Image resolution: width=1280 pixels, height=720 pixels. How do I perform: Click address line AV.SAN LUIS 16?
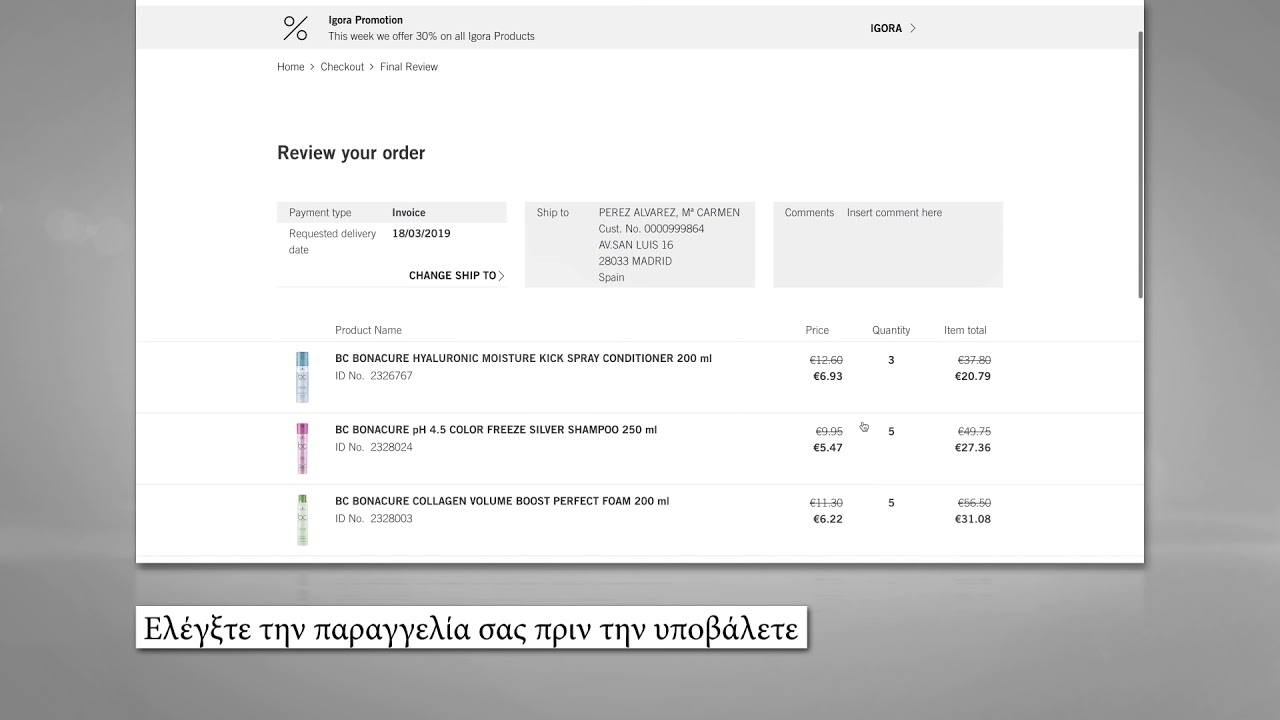(636, 245)
